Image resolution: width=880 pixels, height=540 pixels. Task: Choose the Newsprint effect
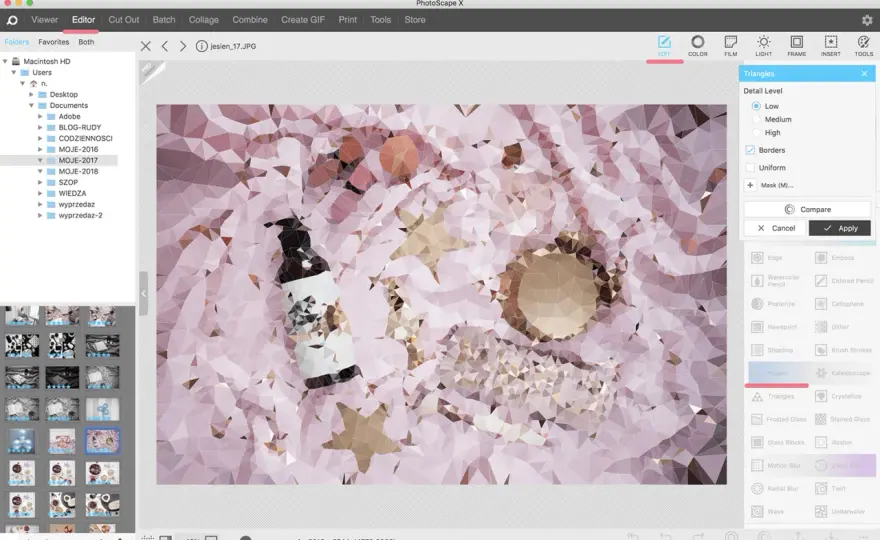point(774,327)
